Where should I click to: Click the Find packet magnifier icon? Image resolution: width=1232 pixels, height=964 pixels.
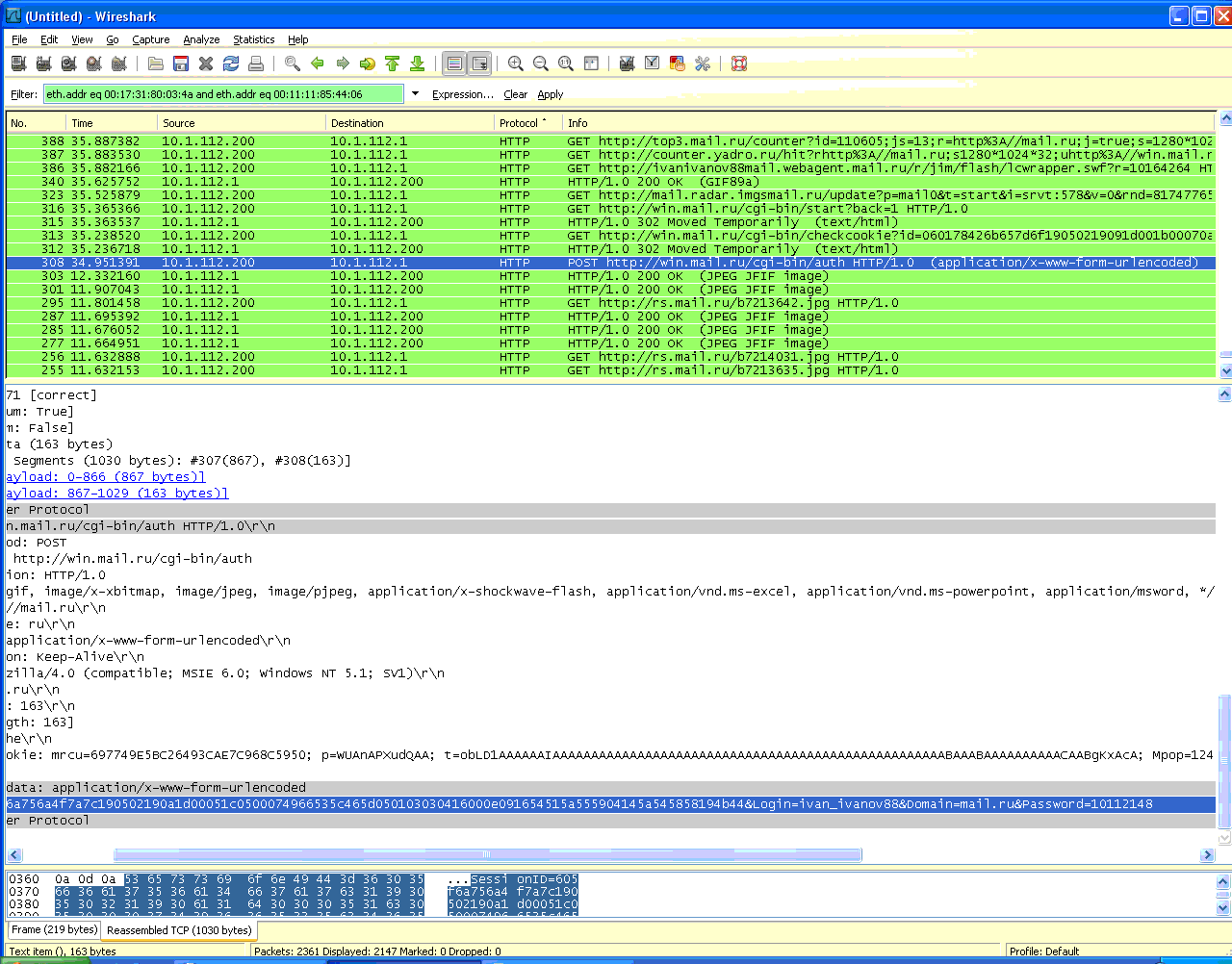292,63
